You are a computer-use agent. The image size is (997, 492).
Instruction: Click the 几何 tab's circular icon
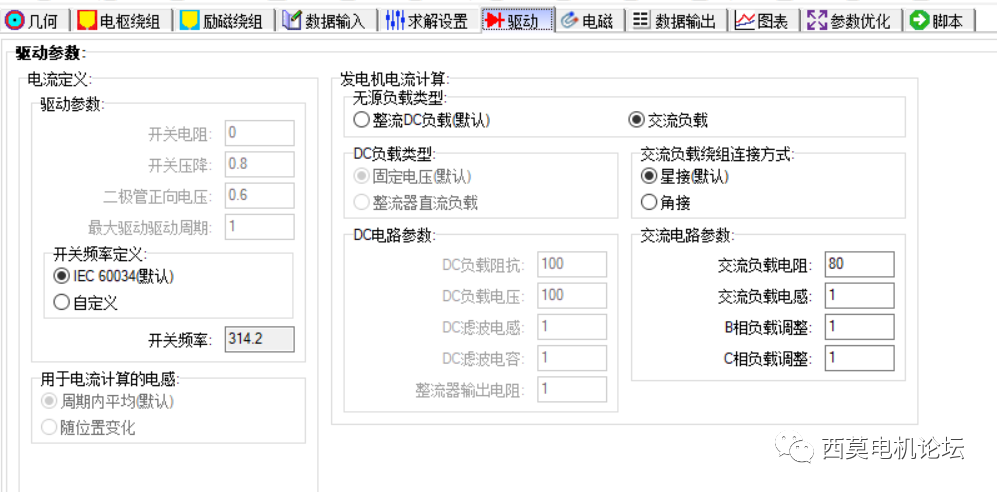coord(14,20)
